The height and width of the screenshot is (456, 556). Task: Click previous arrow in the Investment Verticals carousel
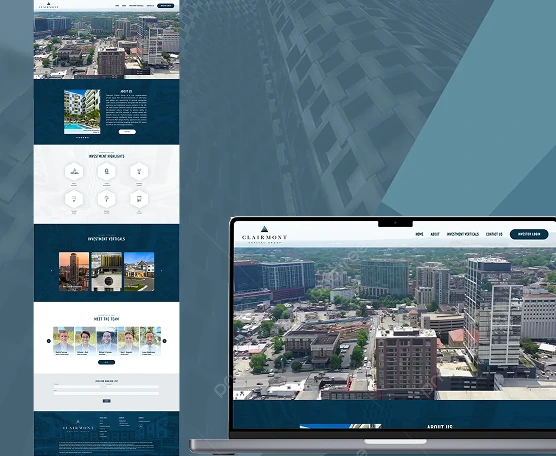51,271
